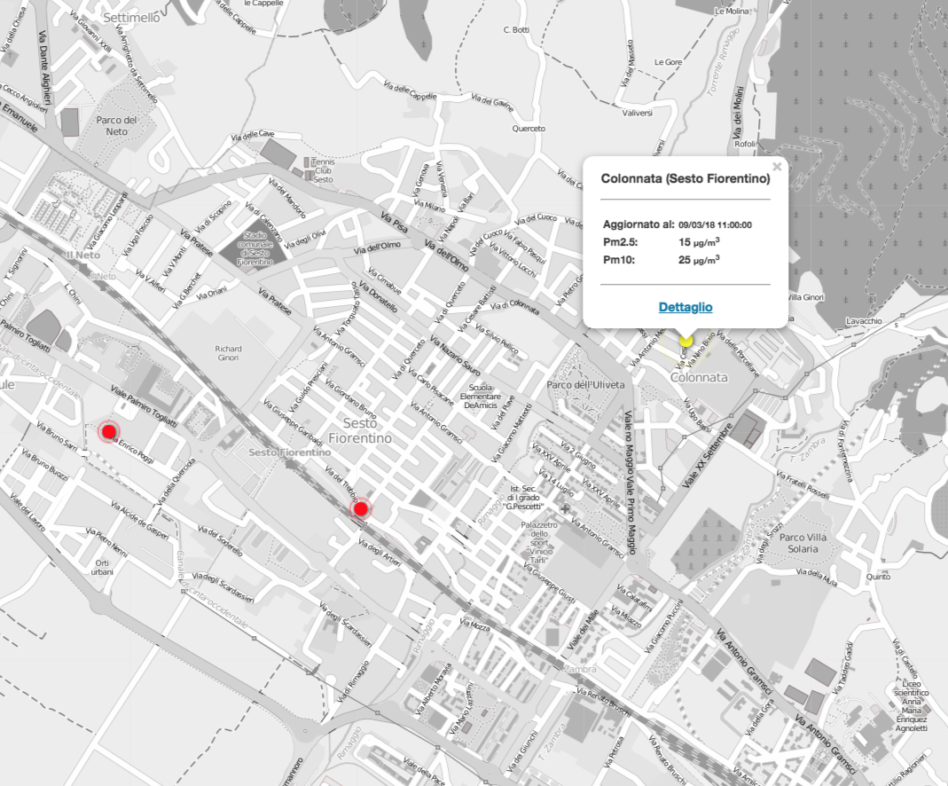This screenshot has height=786, width=948.
Task: Click the Pm10 reading of 25 µg/m³
Action: coord(699,260)
